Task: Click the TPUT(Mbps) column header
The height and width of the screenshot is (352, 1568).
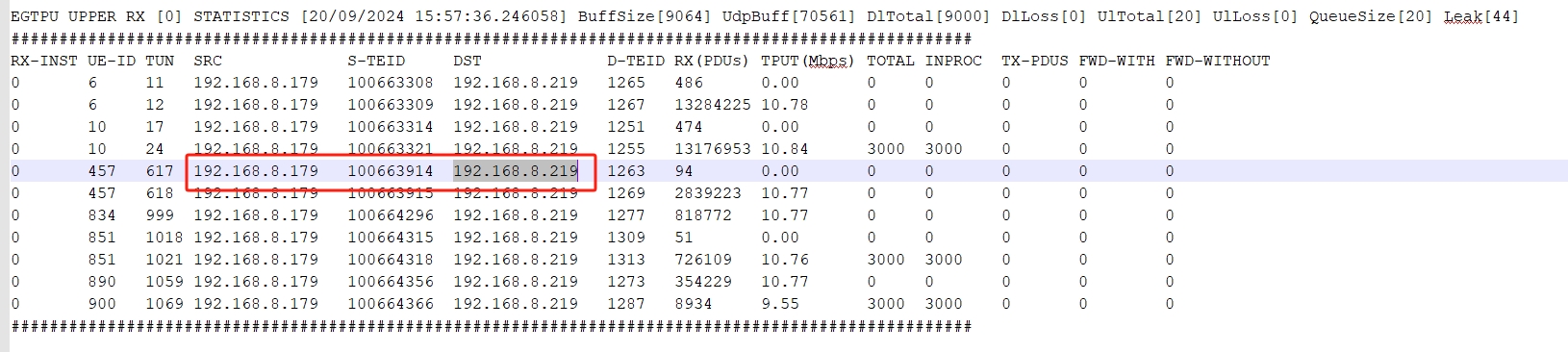Action: [x=808, y=61]
